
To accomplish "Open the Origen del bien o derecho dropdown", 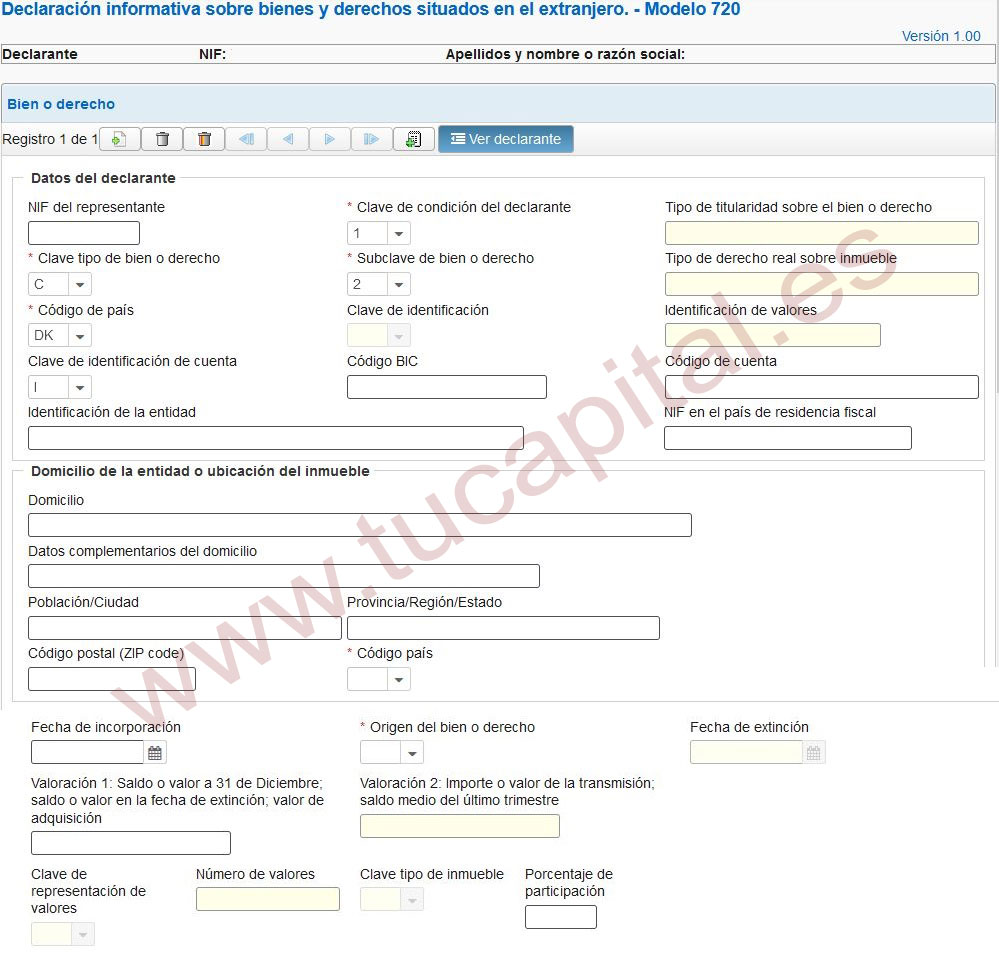I will [x=412, y=753].
